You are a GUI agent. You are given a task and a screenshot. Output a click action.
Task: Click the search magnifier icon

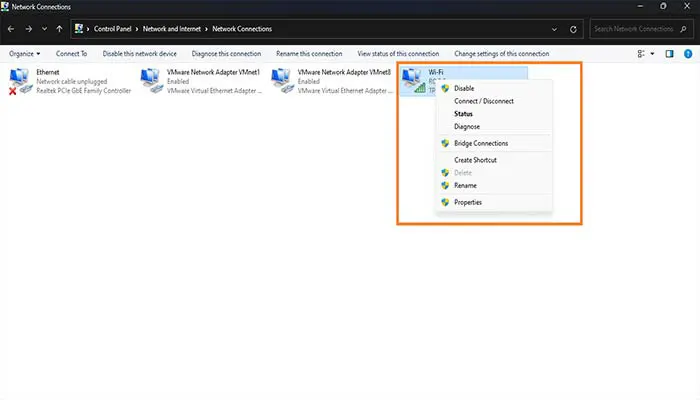(x=683, y=29)
